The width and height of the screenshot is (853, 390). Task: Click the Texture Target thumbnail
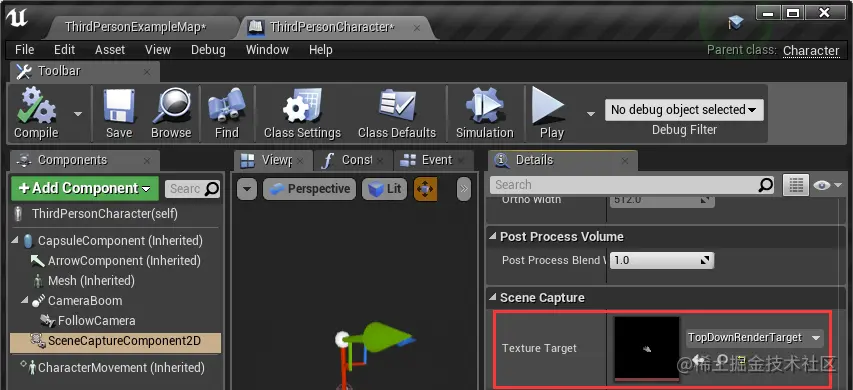(x=647, y=348)
